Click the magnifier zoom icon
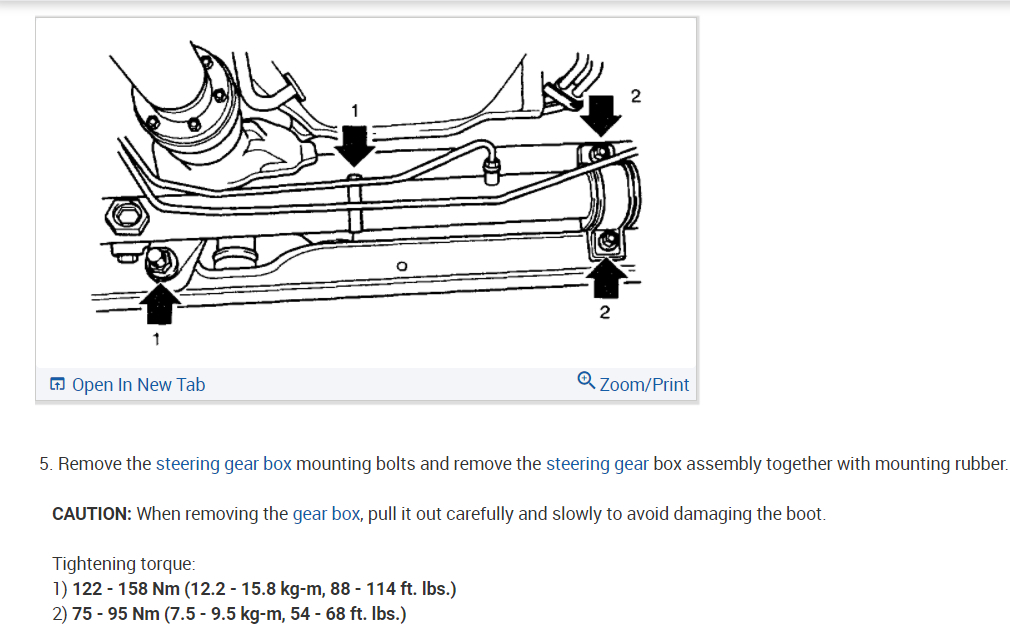 (x=586, y=380)
